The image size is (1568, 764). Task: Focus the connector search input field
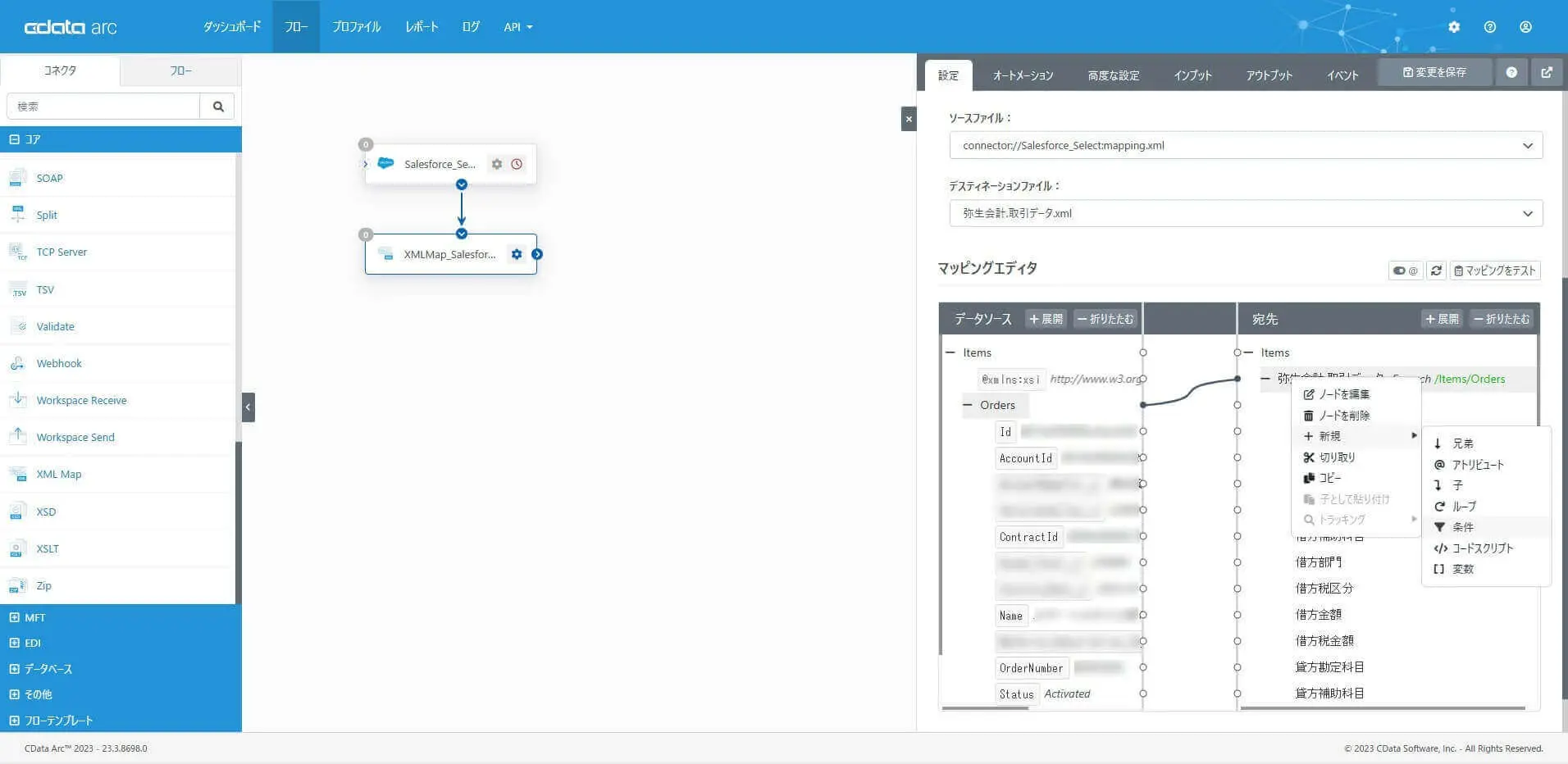tap(103, 107)
